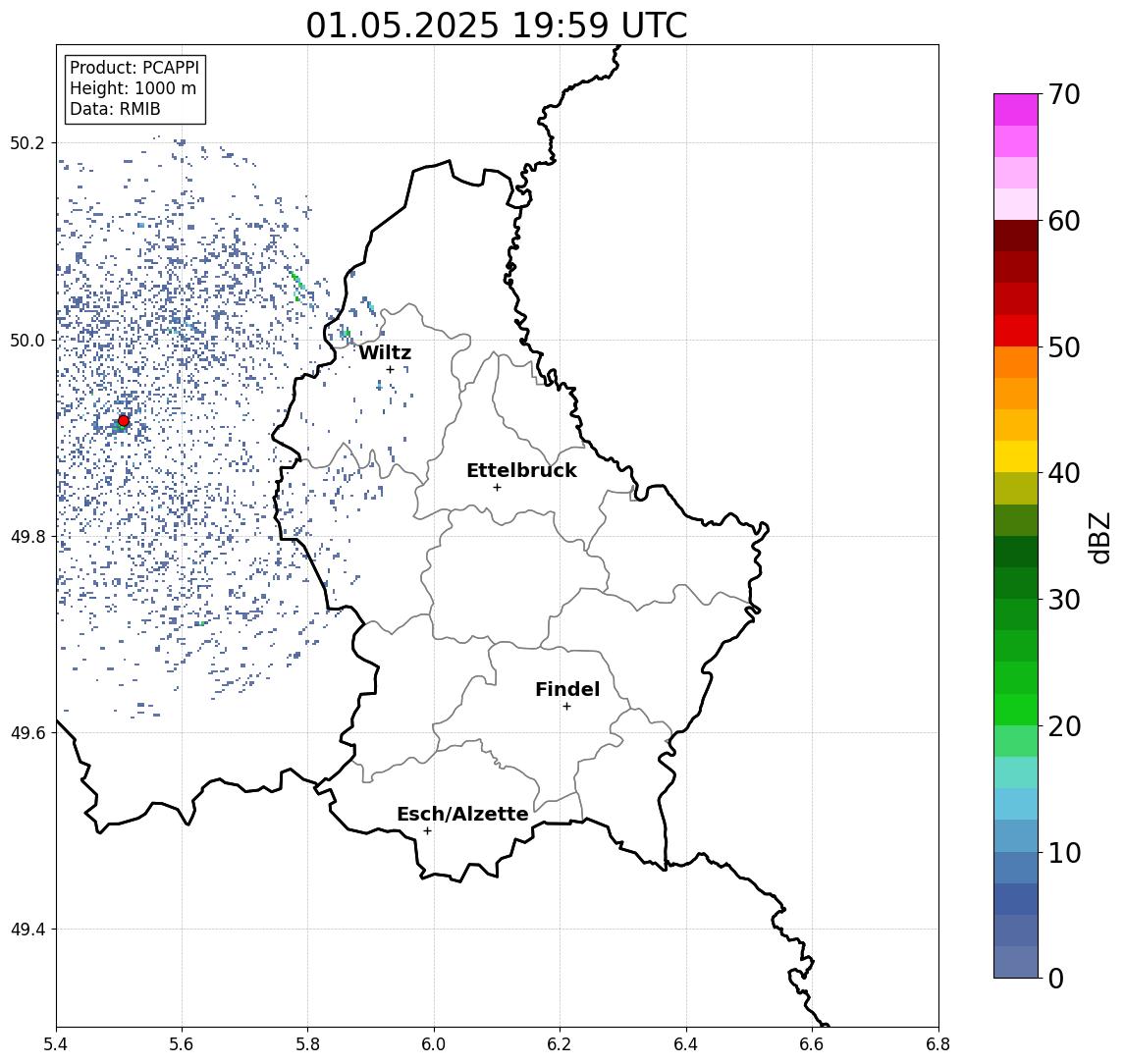Click the longitude 6.8 axis label

click(938, 1044)
